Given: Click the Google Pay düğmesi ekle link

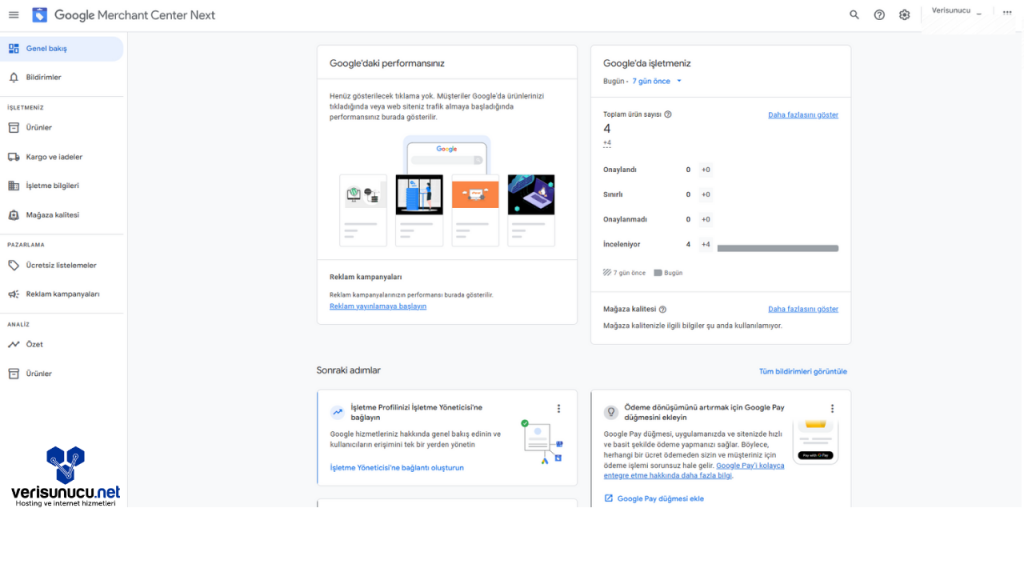Looking at the screenshot, I should (x=660, y=498).
